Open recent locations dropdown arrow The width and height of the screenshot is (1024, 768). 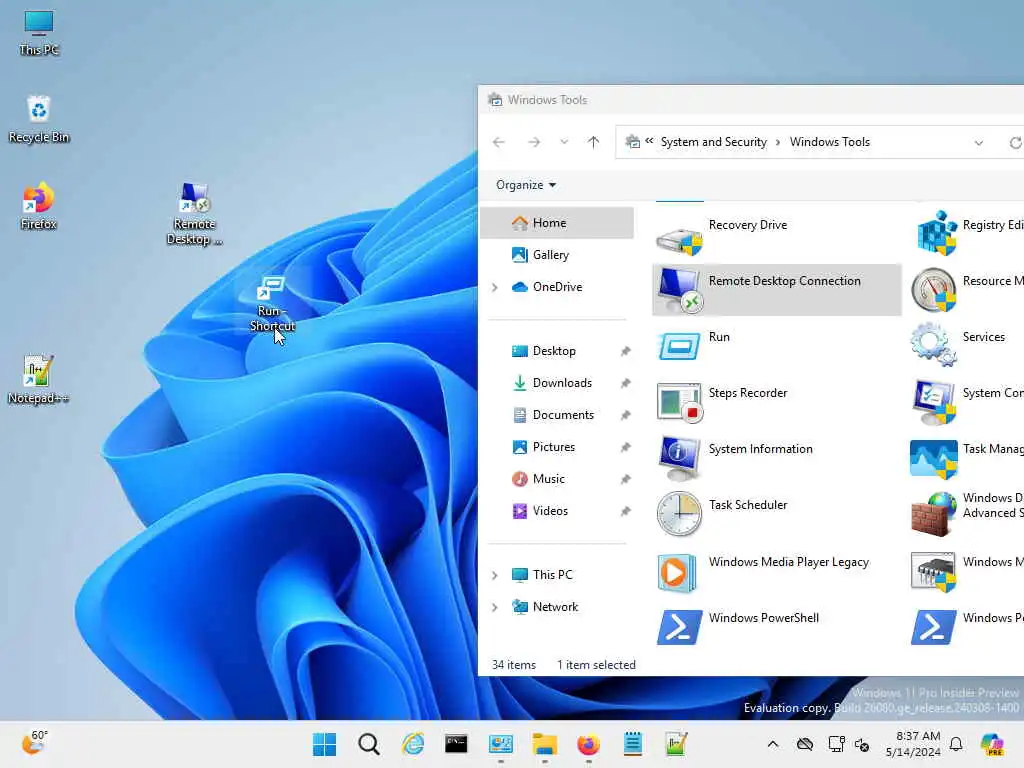[x=564, y=142]
